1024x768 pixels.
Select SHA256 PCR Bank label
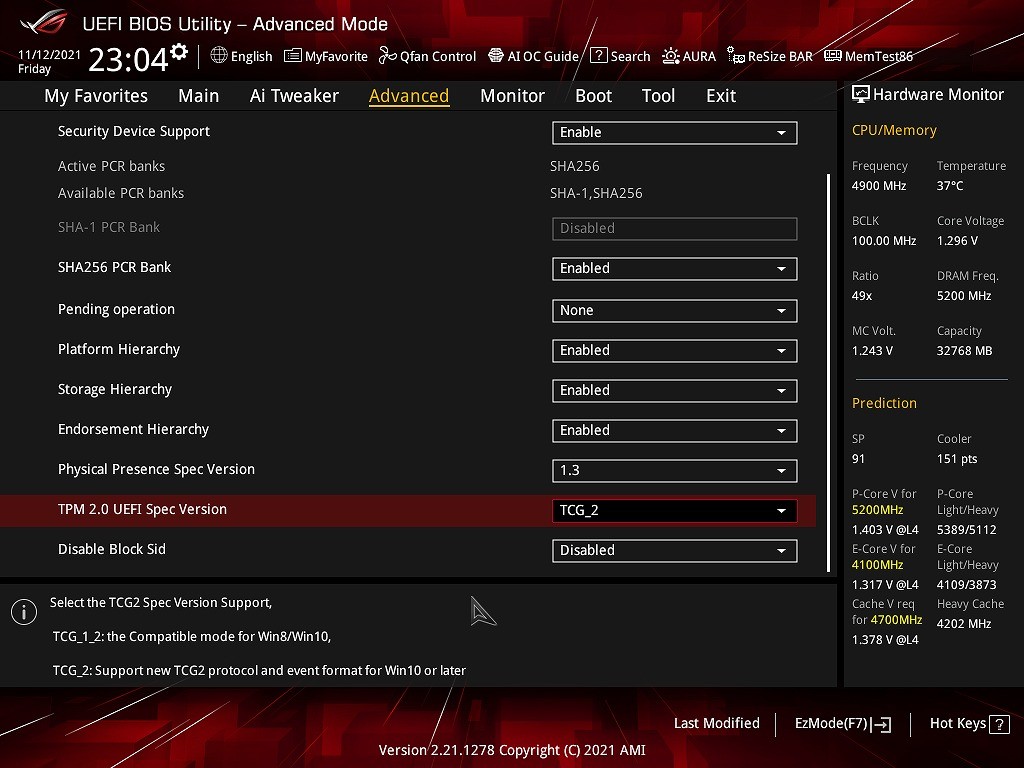(x=114, y=267)
